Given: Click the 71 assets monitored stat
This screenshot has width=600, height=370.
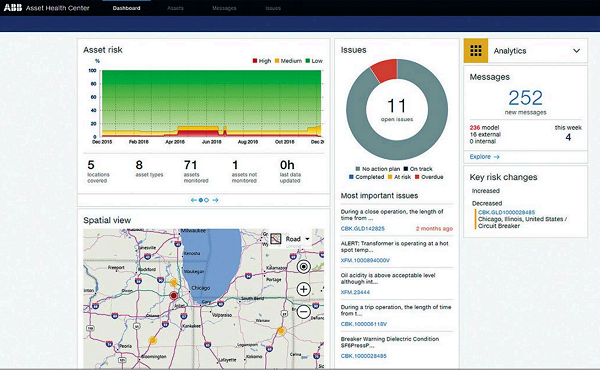Looking at the screenshot, I should [x=196, y=171].
